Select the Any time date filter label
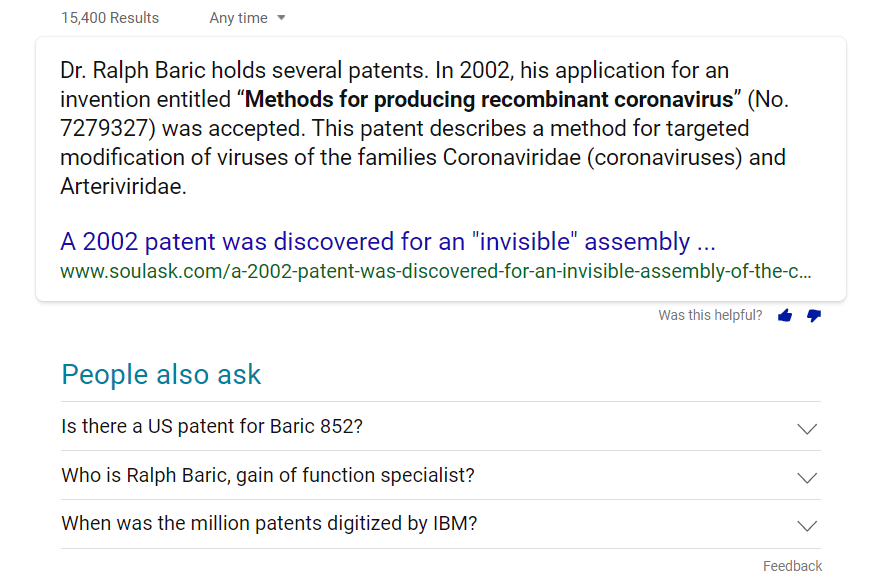The height and width of the screenshot is (588, 880). [x=239, y=18]
